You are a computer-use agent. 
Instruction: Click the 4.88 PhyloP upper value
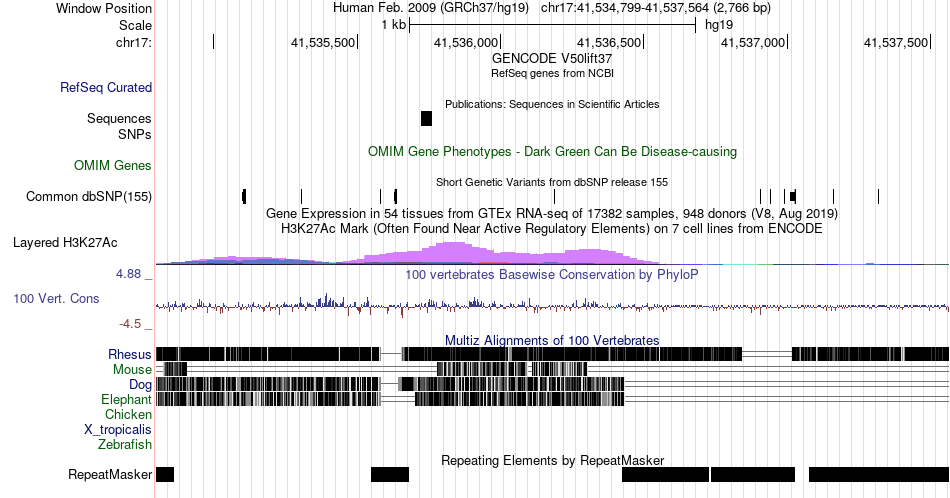coord(128,274)
